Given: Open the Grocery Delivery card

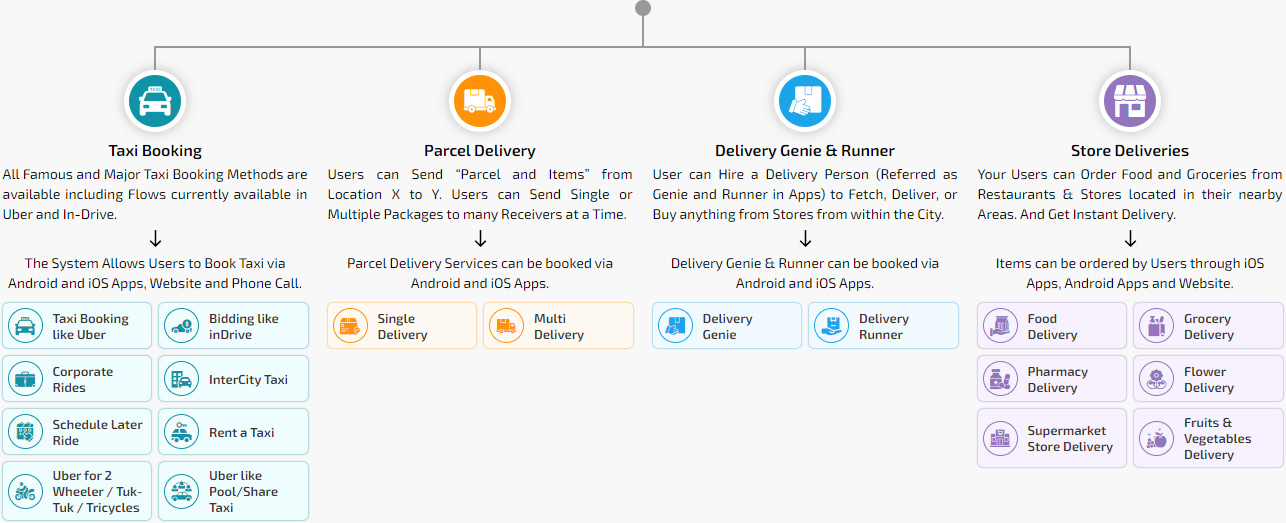Looking at the screenshot, I should coord(1208,326).
